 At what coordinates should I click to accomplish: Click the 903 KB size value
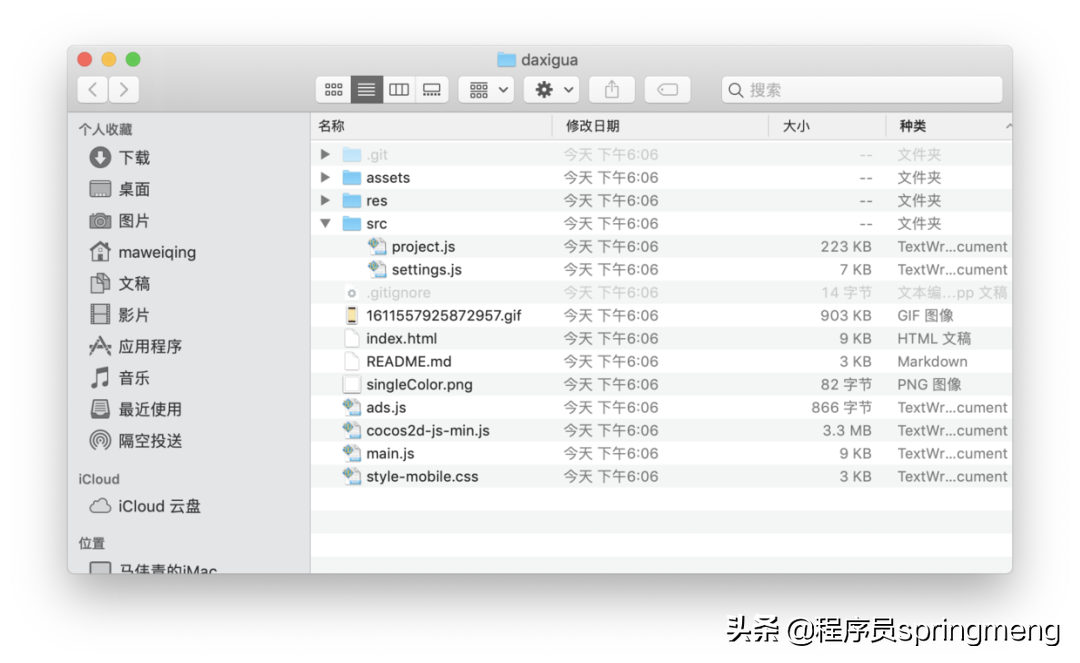pyautogui.click(x=846, y=315)
